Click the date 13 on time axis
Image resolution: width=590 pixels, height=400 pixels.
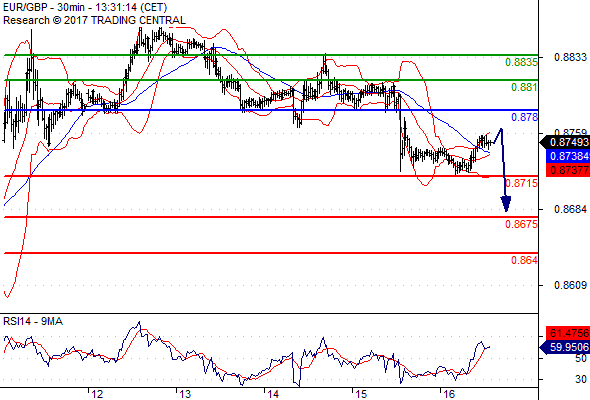pos(185,394)
